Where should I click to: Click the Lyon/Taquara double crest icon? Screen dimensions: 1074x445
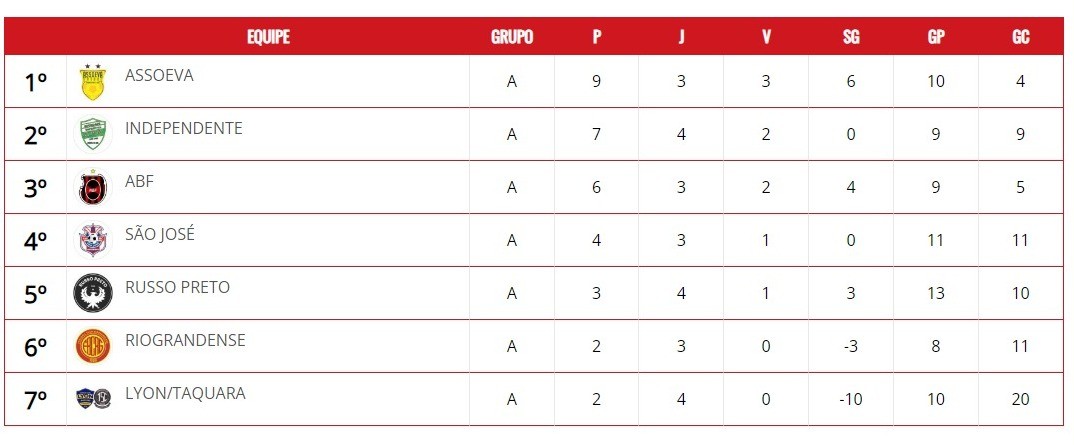point(93,398)
